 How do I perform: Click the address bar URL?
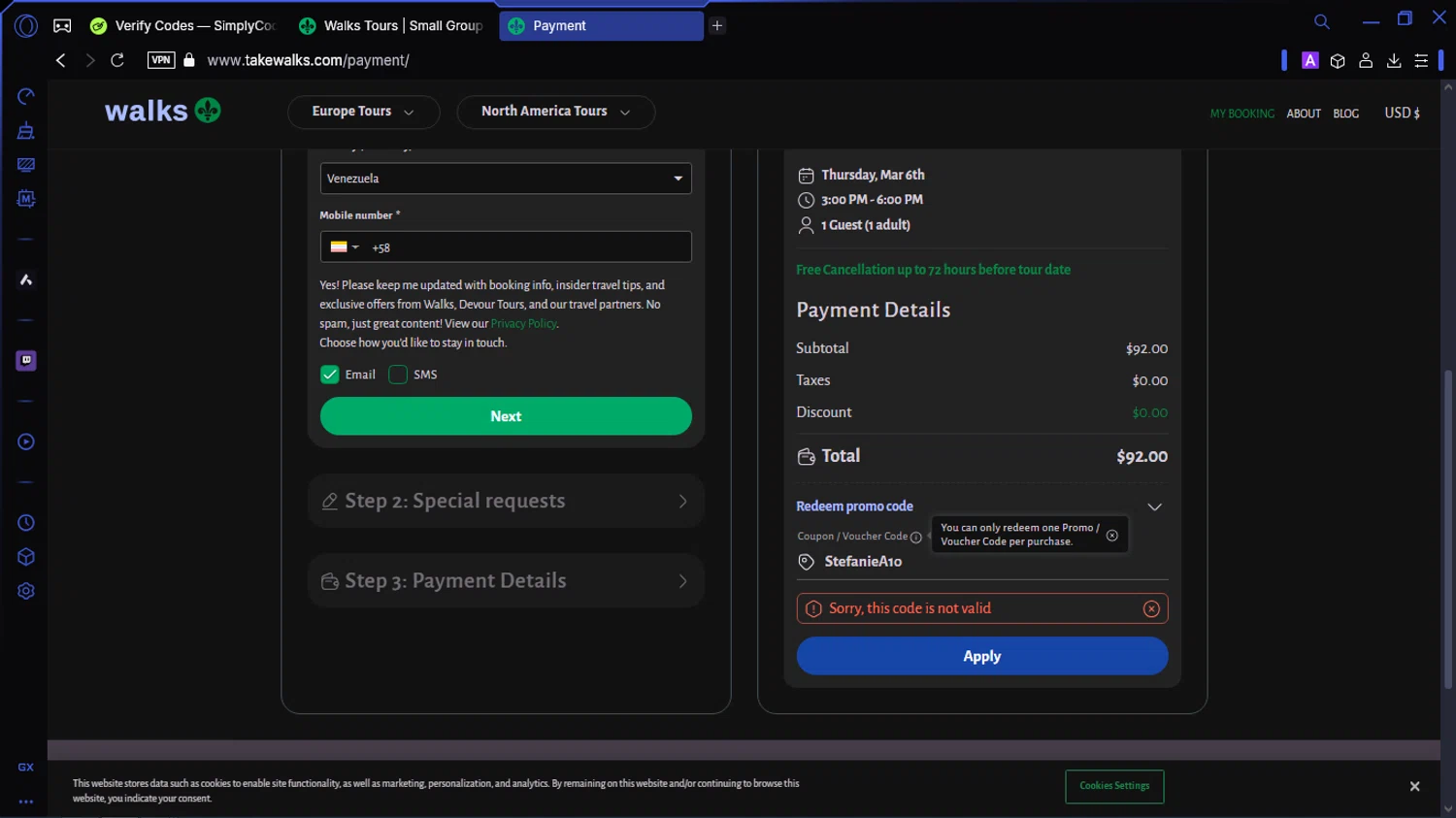[x=309, y=60]
